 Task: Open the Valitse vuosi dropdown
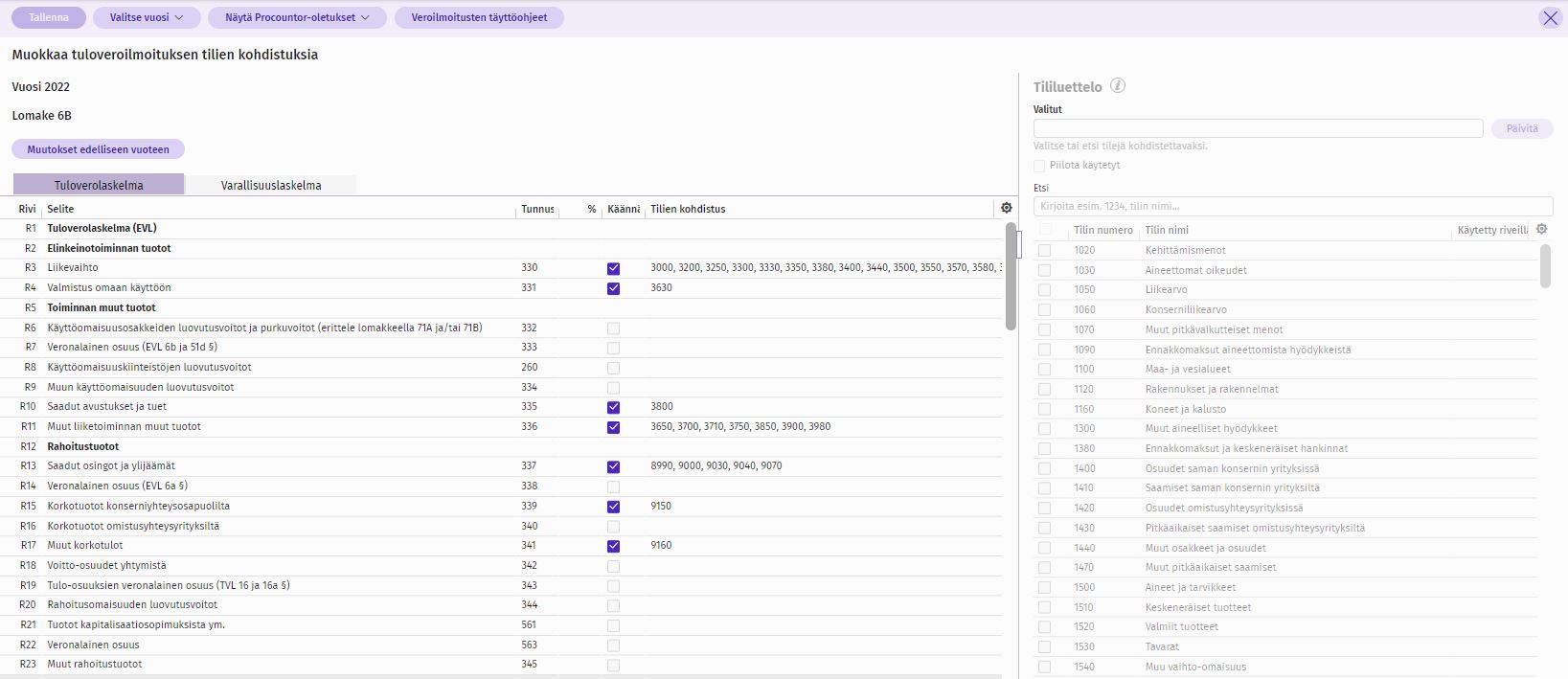[147, 17]
